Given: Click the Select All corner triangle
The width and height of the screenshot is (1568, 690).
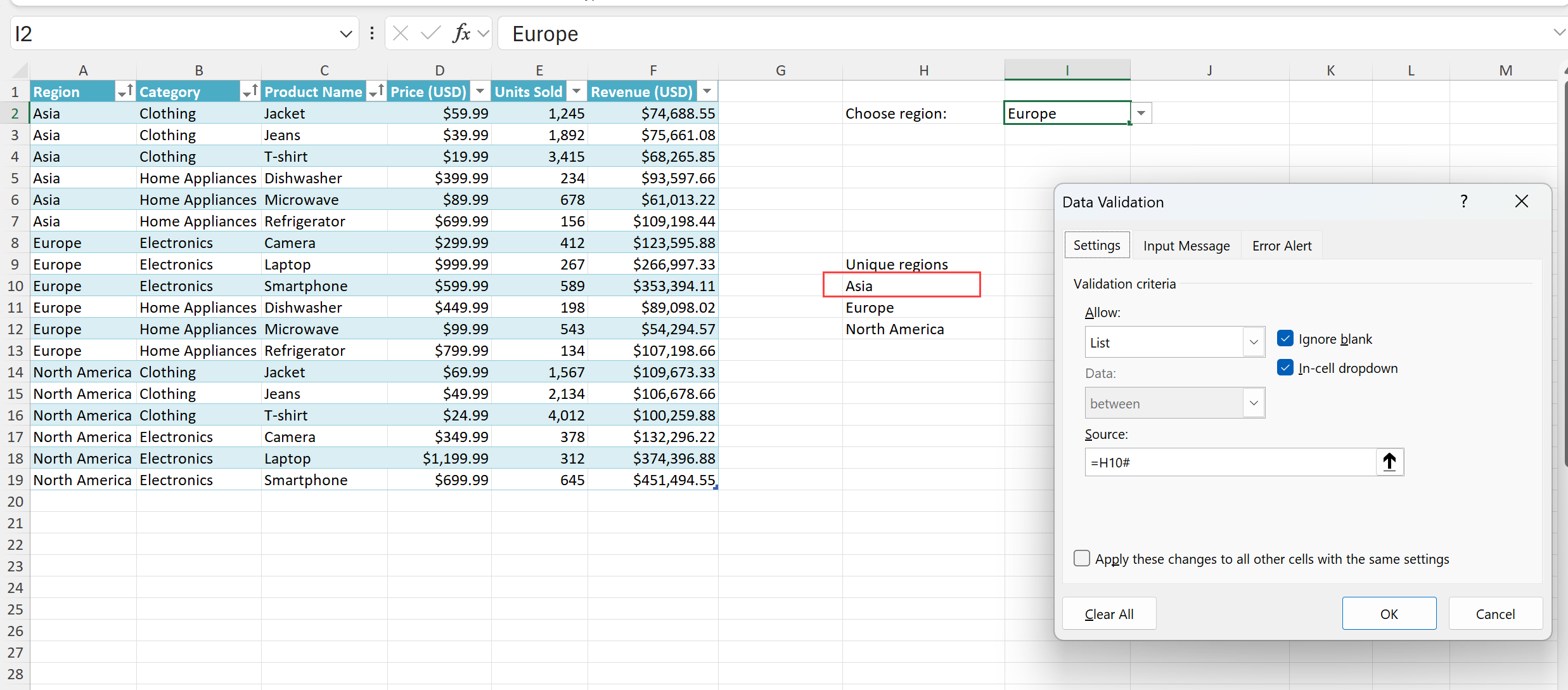Looking at the screenshot, I should coord(20,70).
